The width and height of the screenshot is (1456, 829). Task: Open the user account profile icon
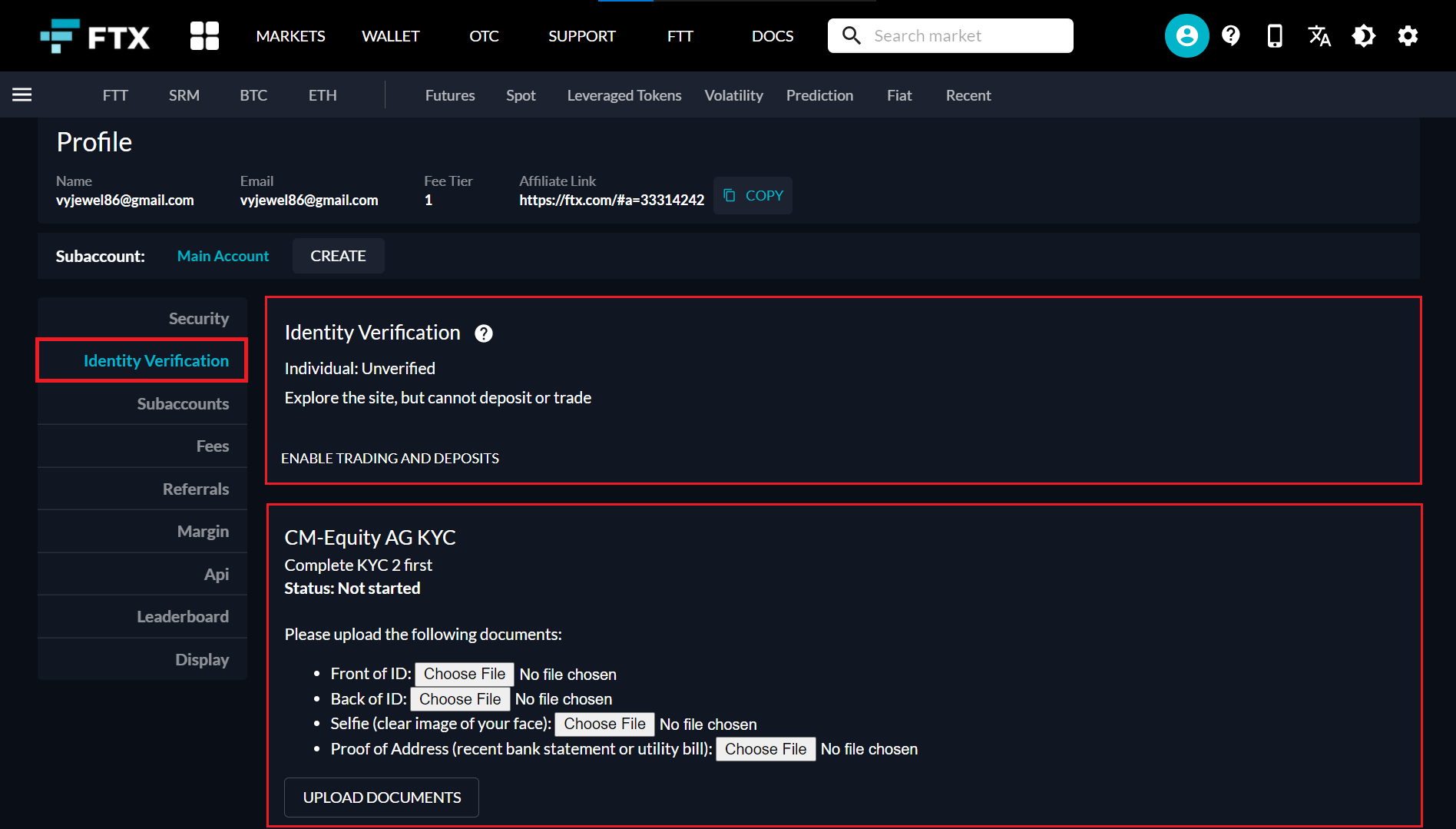coord(1186,36)
